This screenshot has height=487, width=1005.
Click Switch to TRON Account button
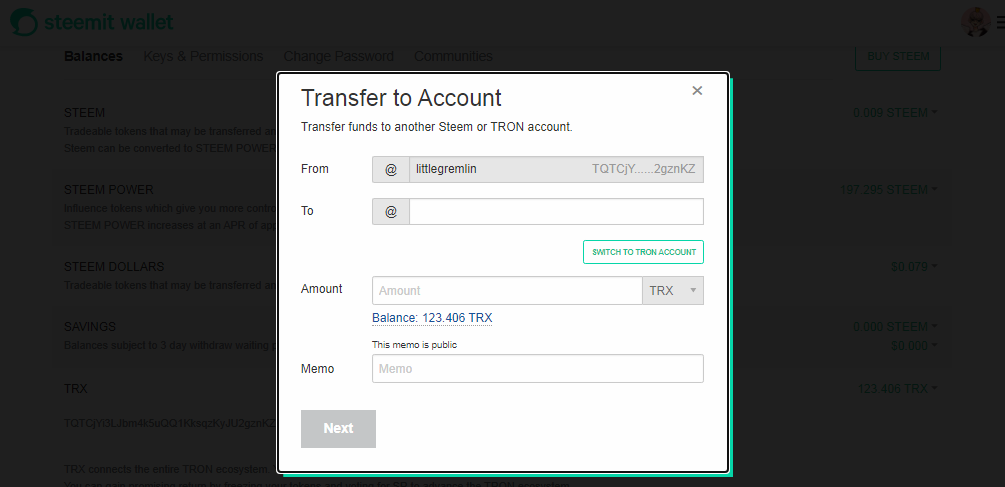pyautogui.click(x=644, y=252)
